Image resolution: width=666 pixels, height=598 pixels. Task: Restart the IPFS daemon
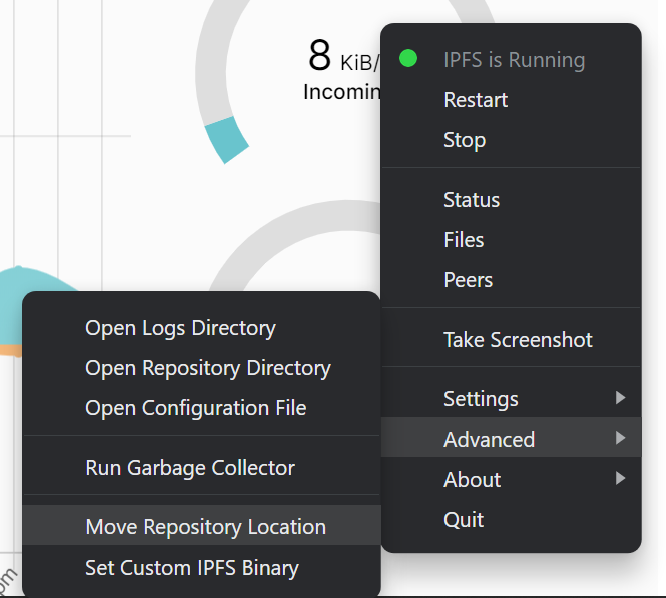(475, 100)
